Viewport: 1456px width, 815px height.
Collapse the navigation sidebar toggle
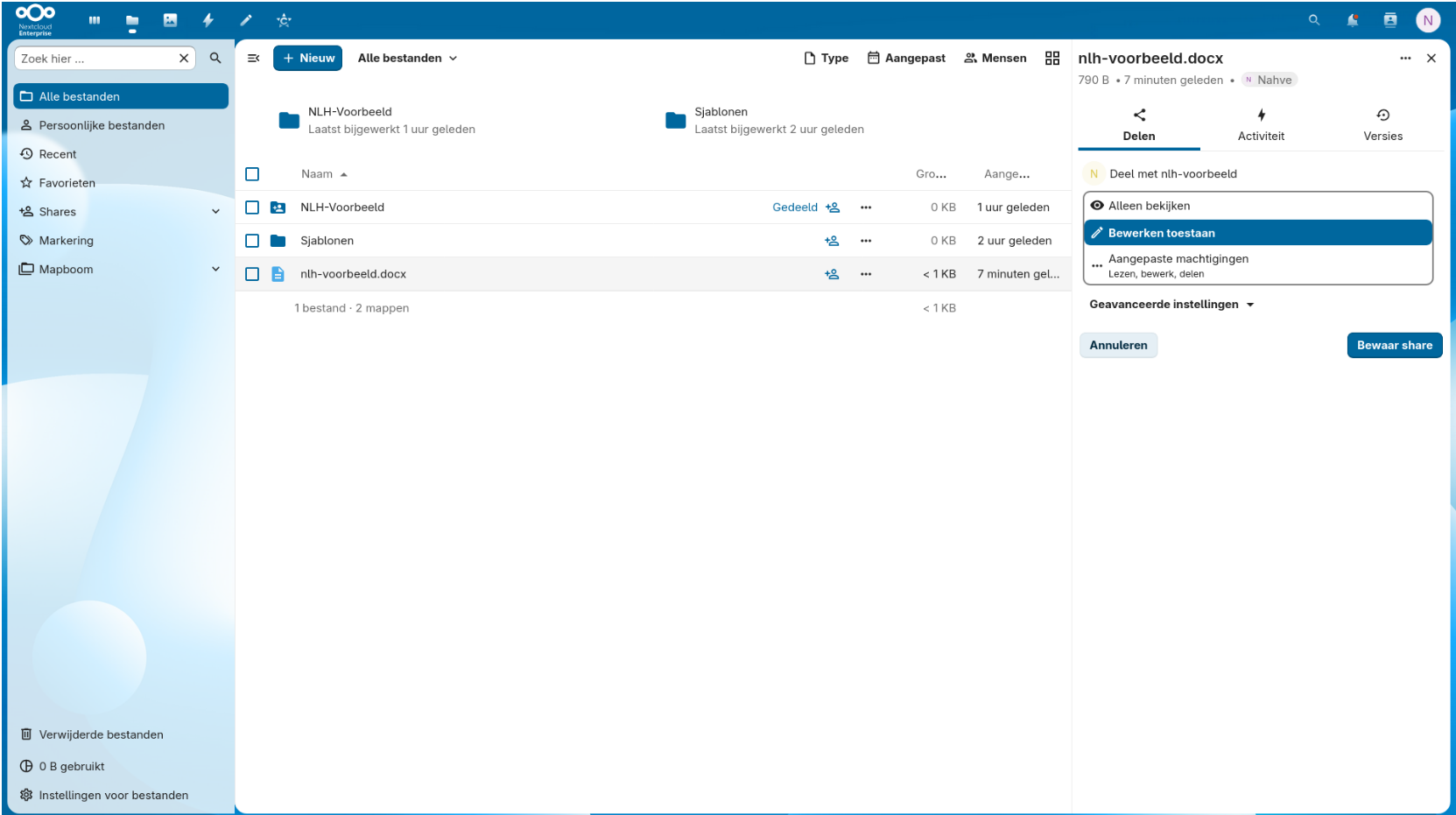[254, 58]
